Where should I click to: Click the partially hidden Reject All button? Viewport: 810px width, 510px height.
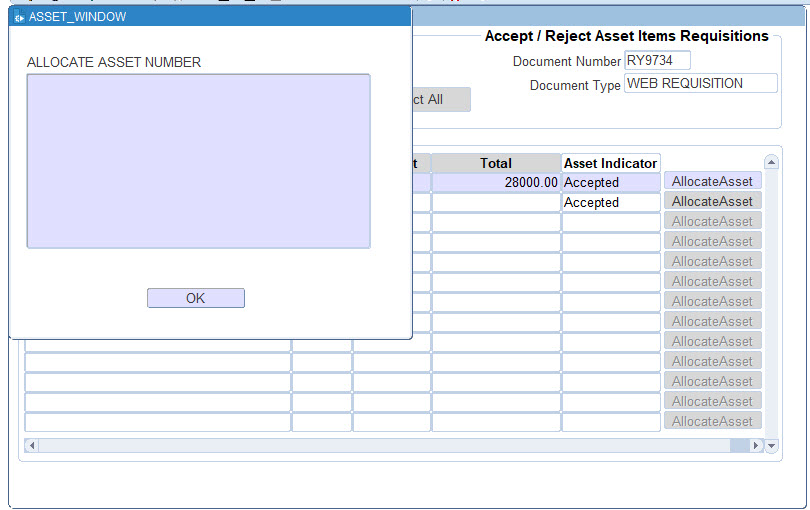click(x=441, y=99)
